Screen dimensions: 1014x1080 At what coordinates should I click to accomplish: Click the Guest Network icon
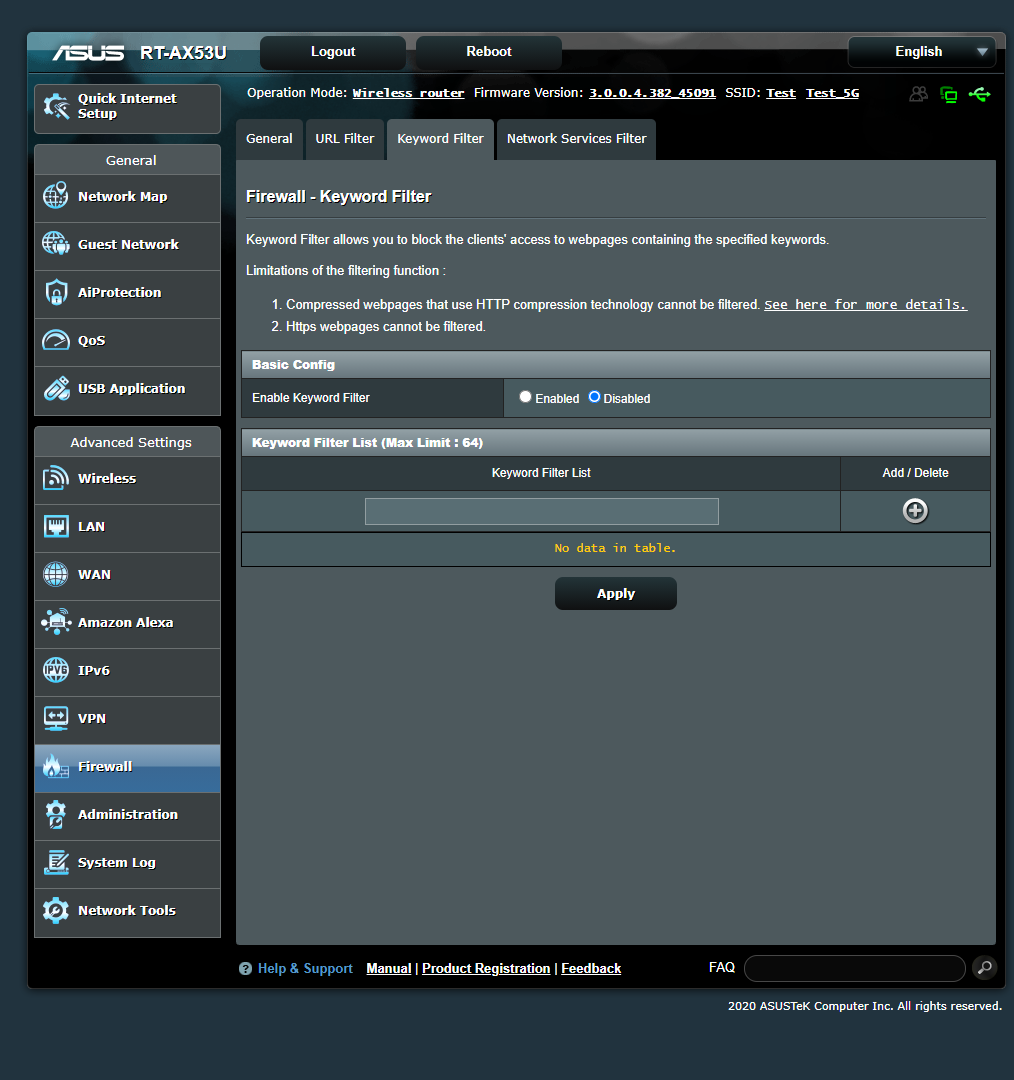(56, 243)
